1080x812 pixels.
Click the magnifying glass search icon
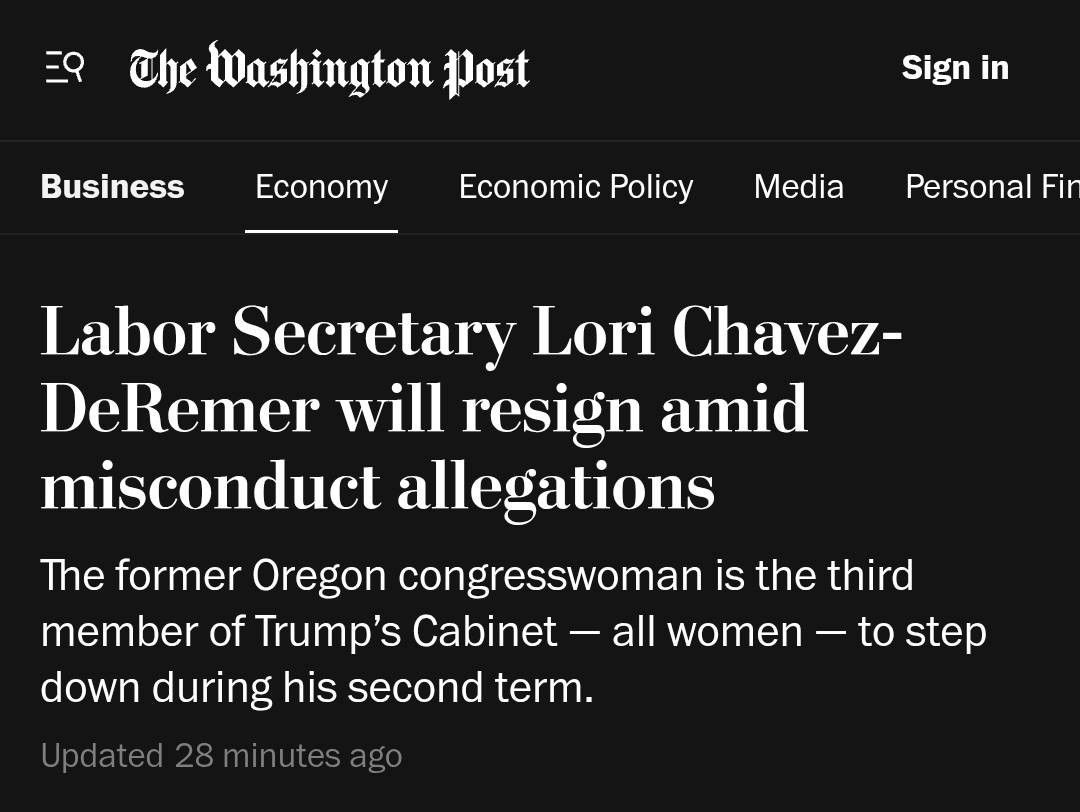click(x=74, y=66)
